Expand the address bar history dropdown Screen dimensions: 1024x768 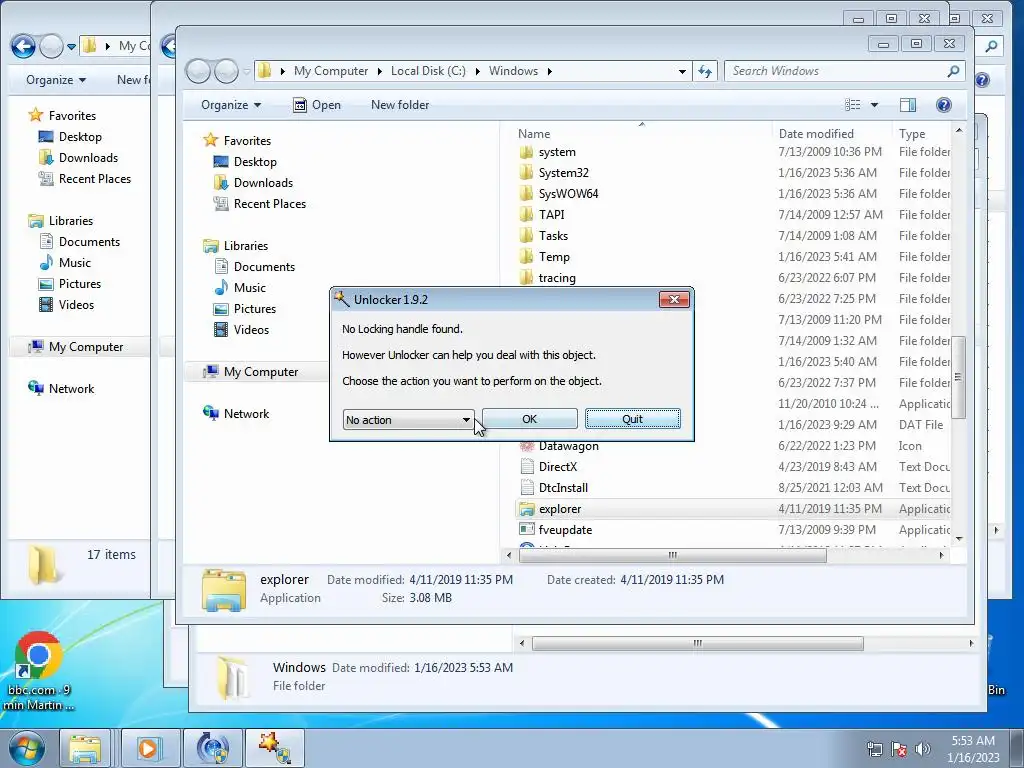coord(682,71)
